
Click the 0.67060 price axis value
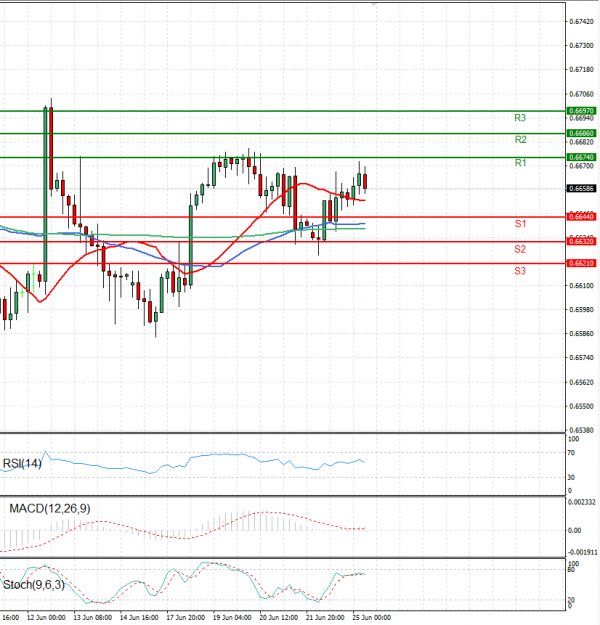click(582, 94)
